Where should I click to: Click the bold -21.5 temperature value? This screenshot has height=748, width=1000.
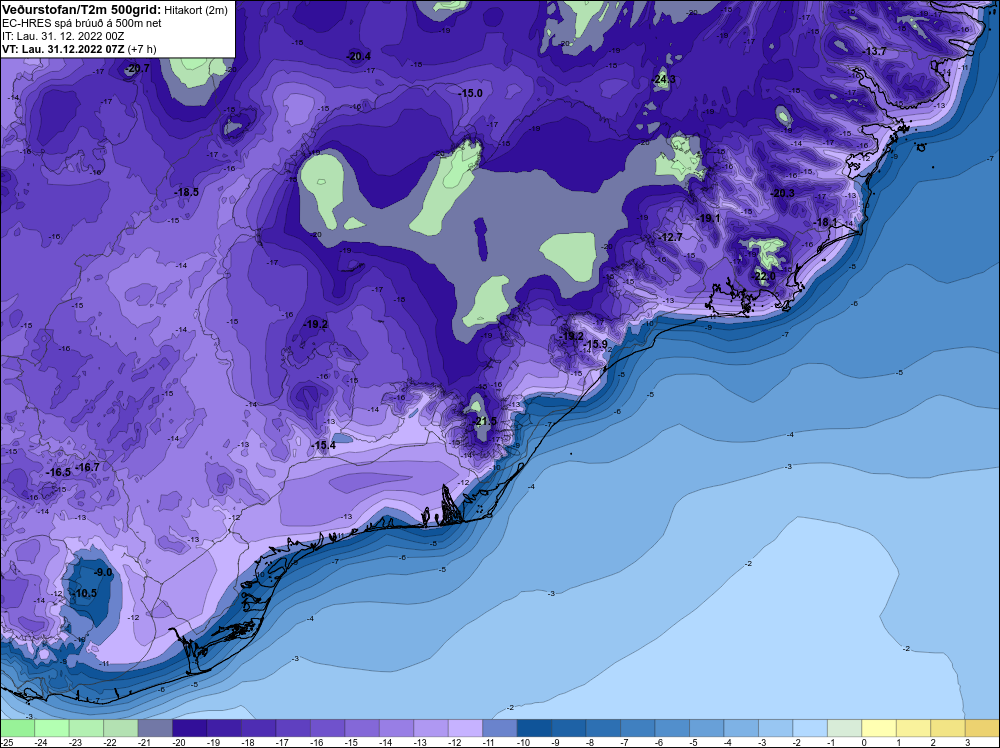click(484, 421)
